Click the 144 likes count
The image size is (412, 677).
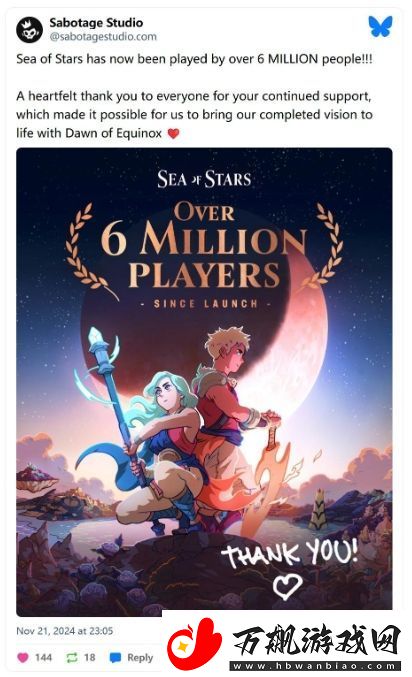click(x=43, y=658)
